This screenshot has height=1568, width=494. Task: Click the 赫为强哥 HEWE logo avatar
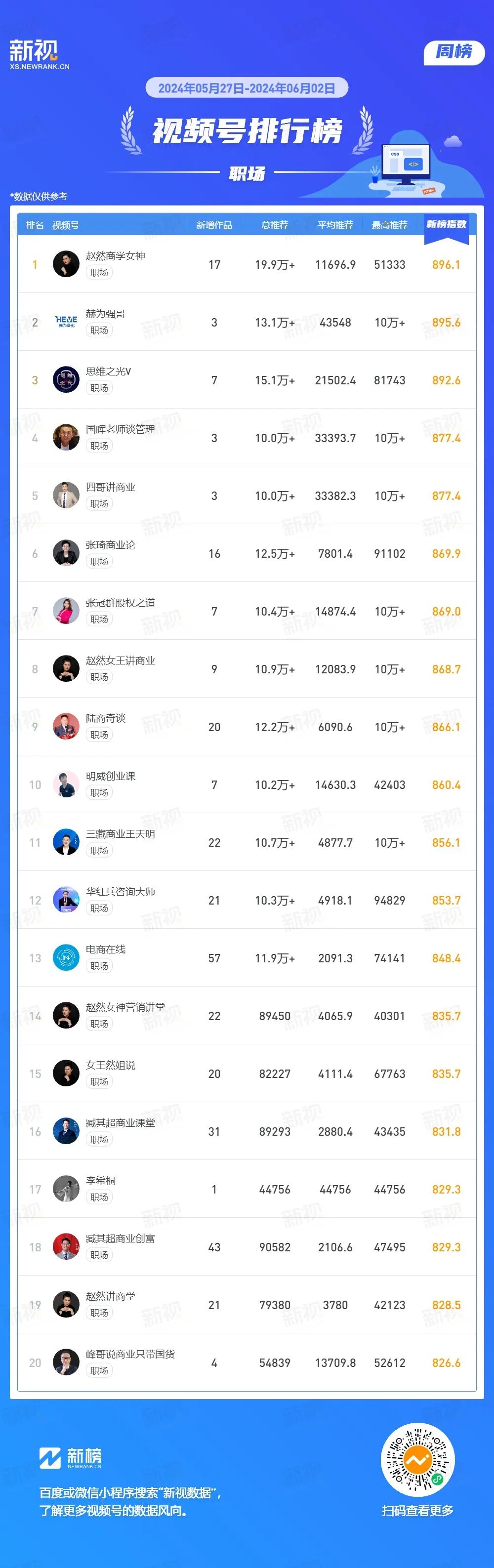tap(66, 322)
